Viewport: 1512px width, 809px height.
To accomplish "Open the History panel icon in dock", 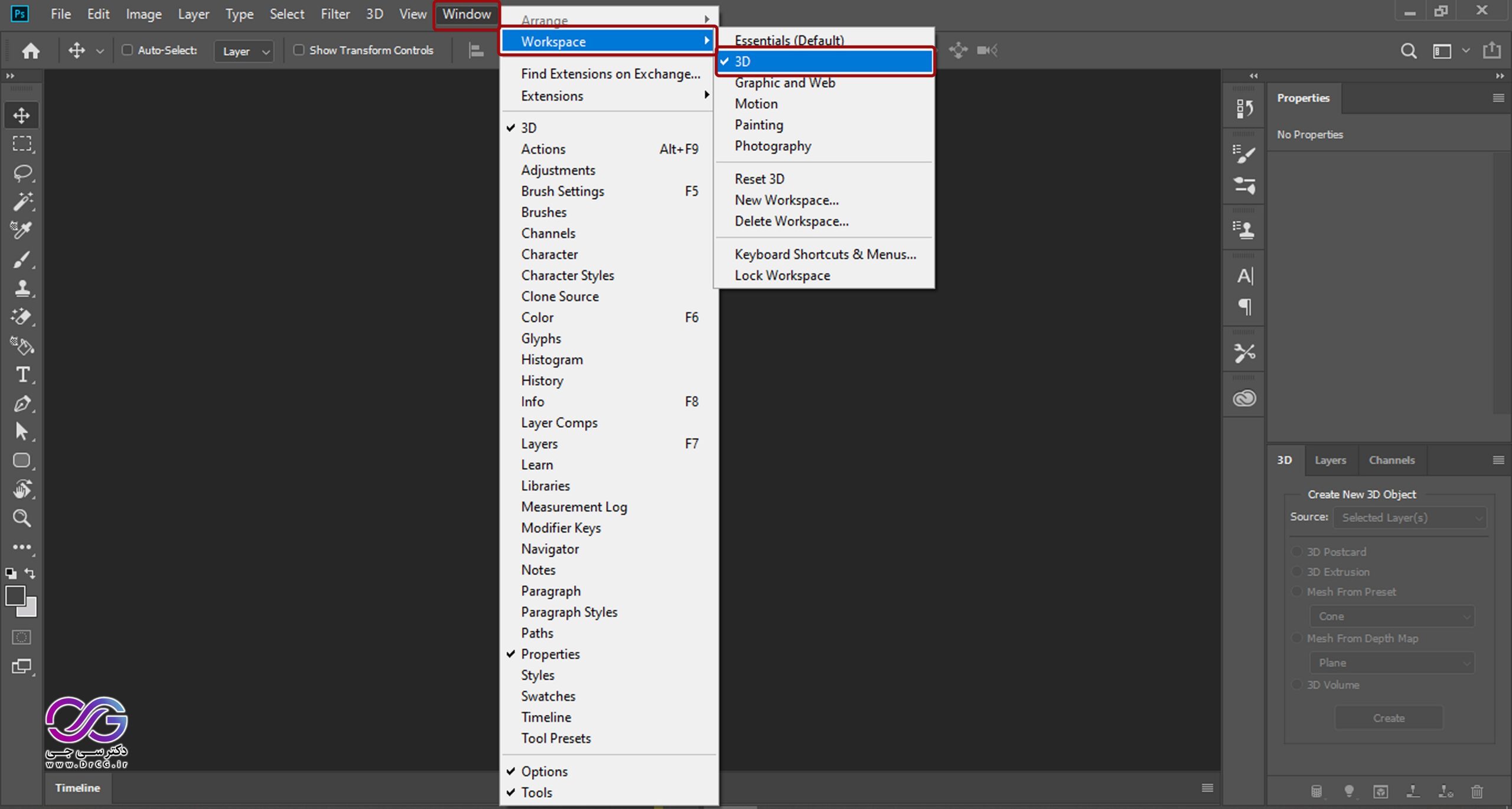I will click(x=1244, y=108).
